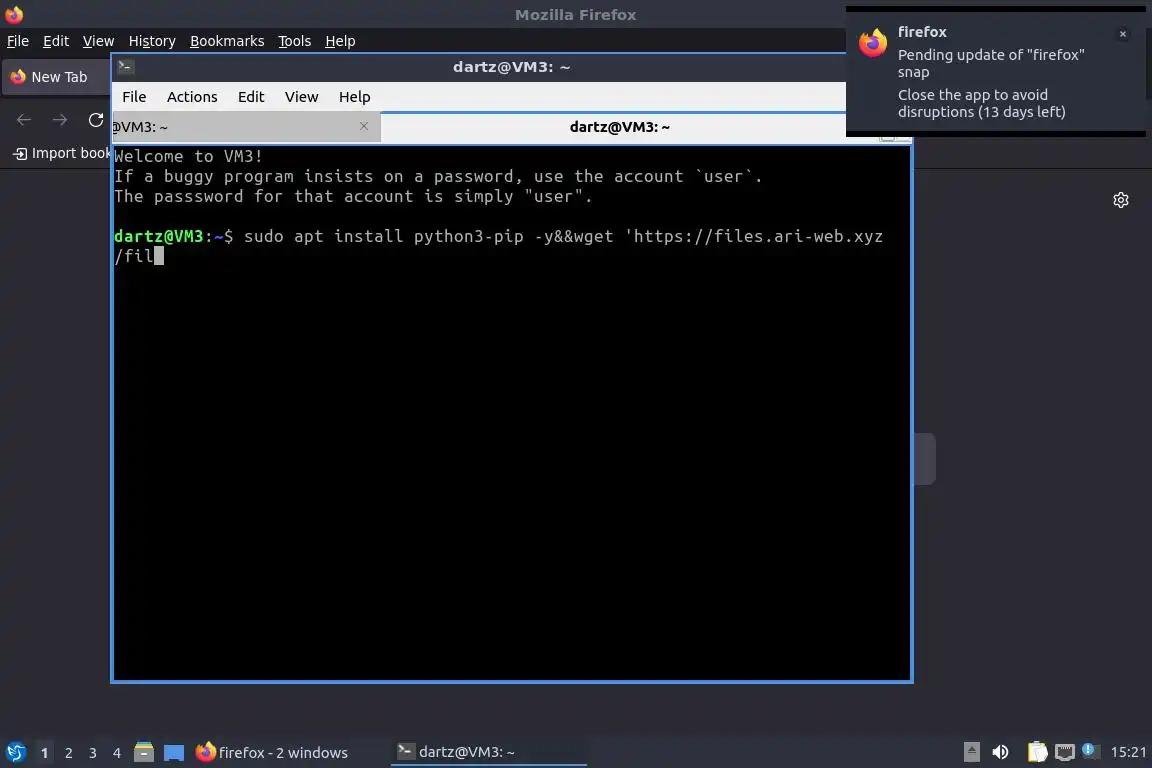Click the terminal command input area
Screen dimensions: 1152x768
[512, 413]
